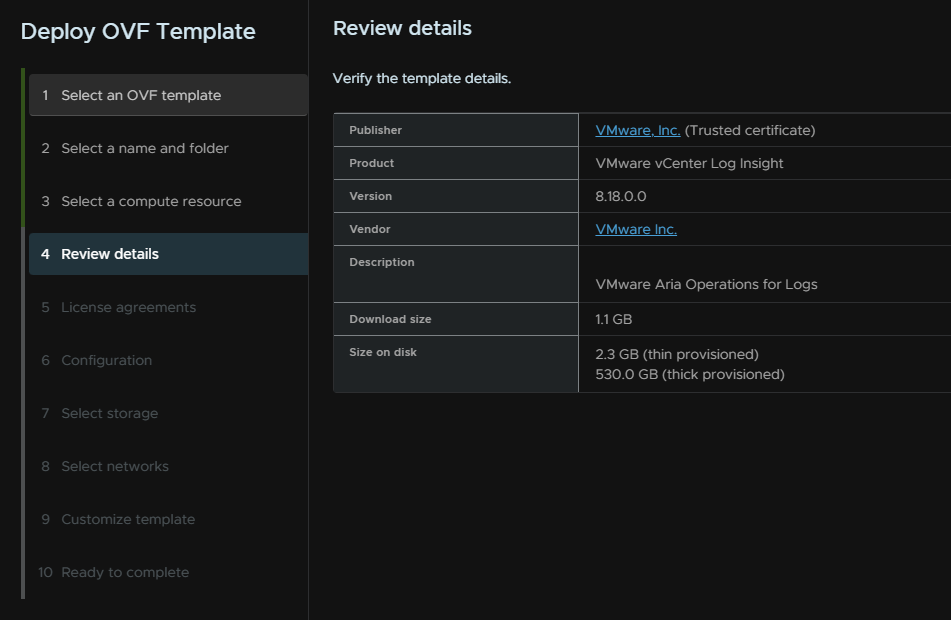Click the thick provisioned size text
951x620 pixels.
tap(690, 374)
